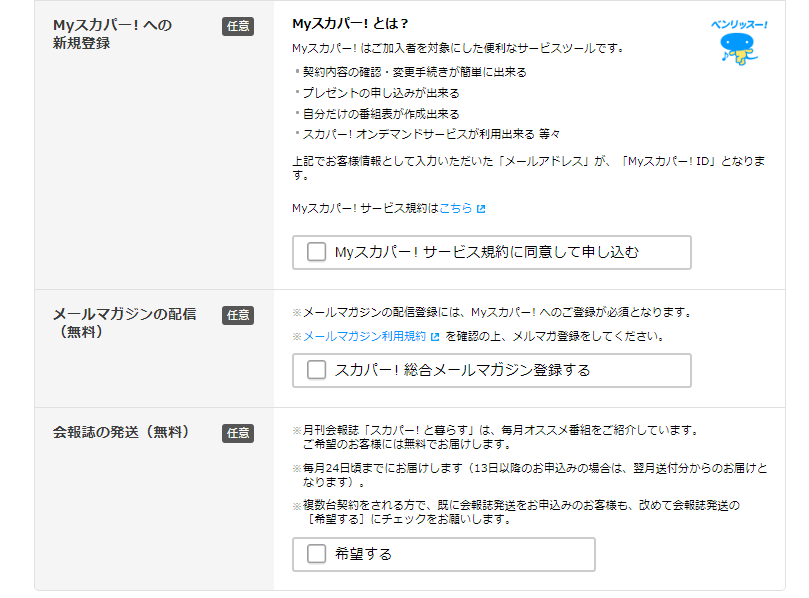809x598 pixels.
Task: Click the blue ベンリッスー！ mascot image
Action: click(739, 43)
